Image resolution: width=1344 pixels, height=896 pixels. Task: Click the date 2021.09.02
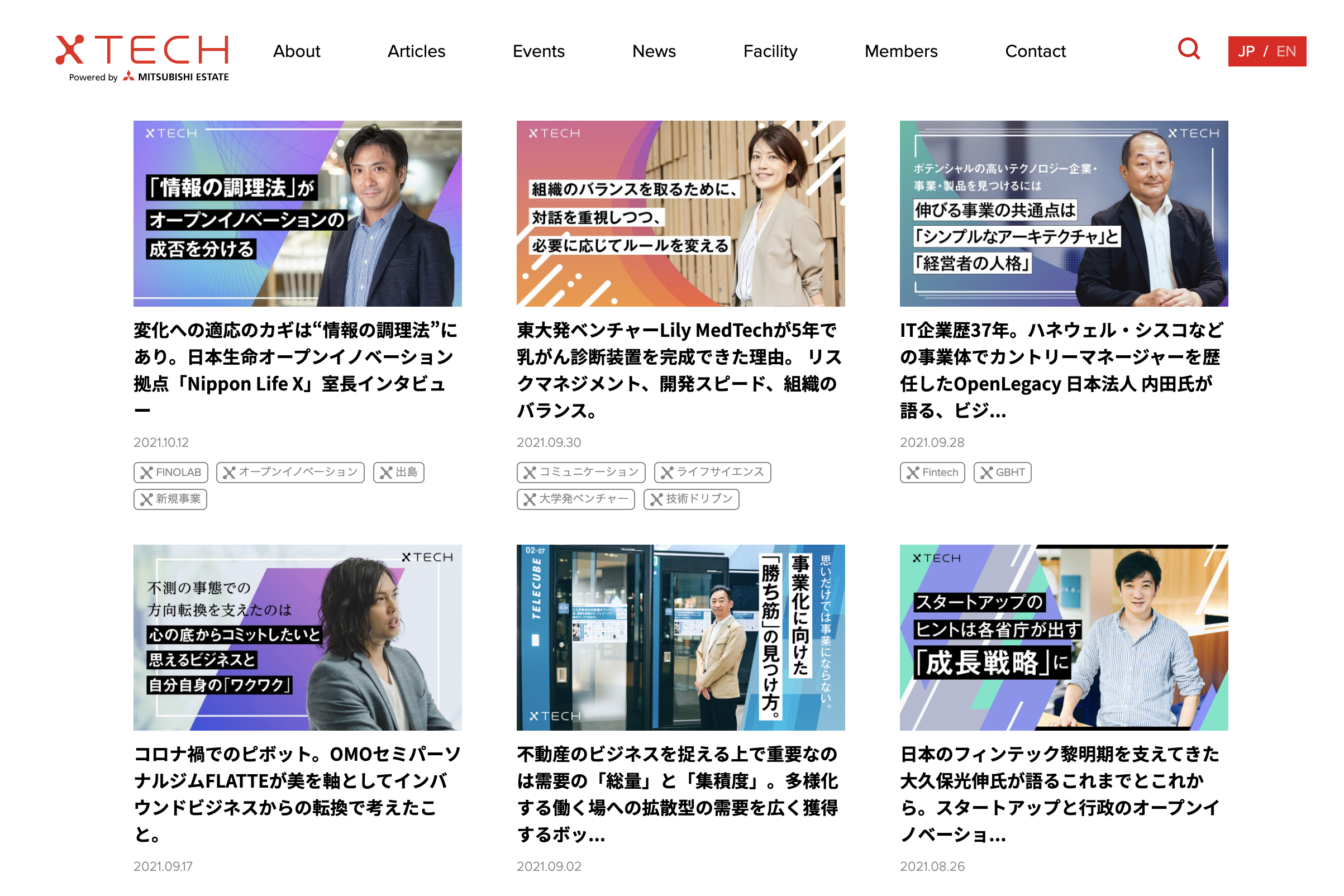click(x=549, y=866)
